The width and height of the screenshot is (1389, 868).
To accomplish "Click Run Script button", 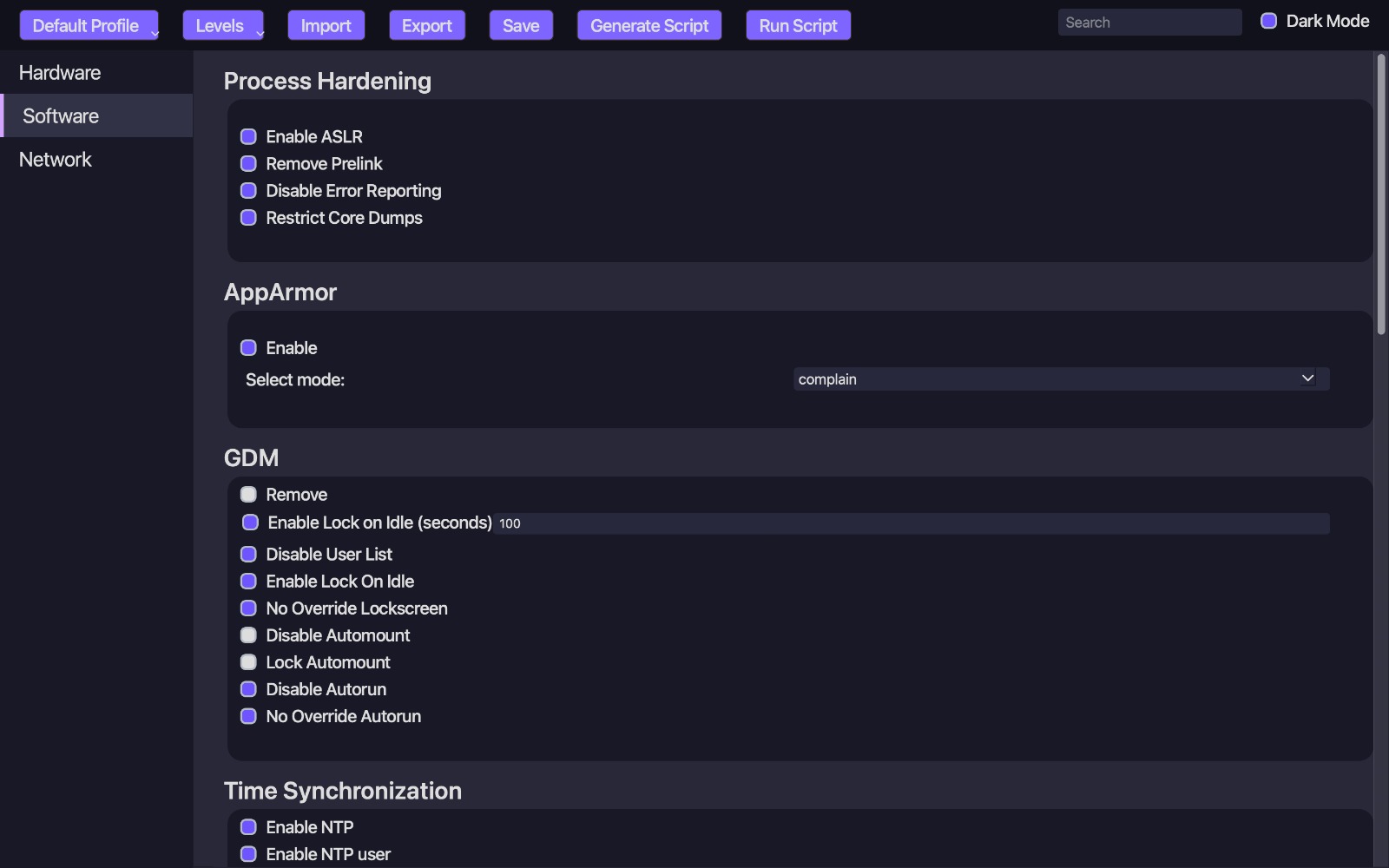I will [799, 25].
